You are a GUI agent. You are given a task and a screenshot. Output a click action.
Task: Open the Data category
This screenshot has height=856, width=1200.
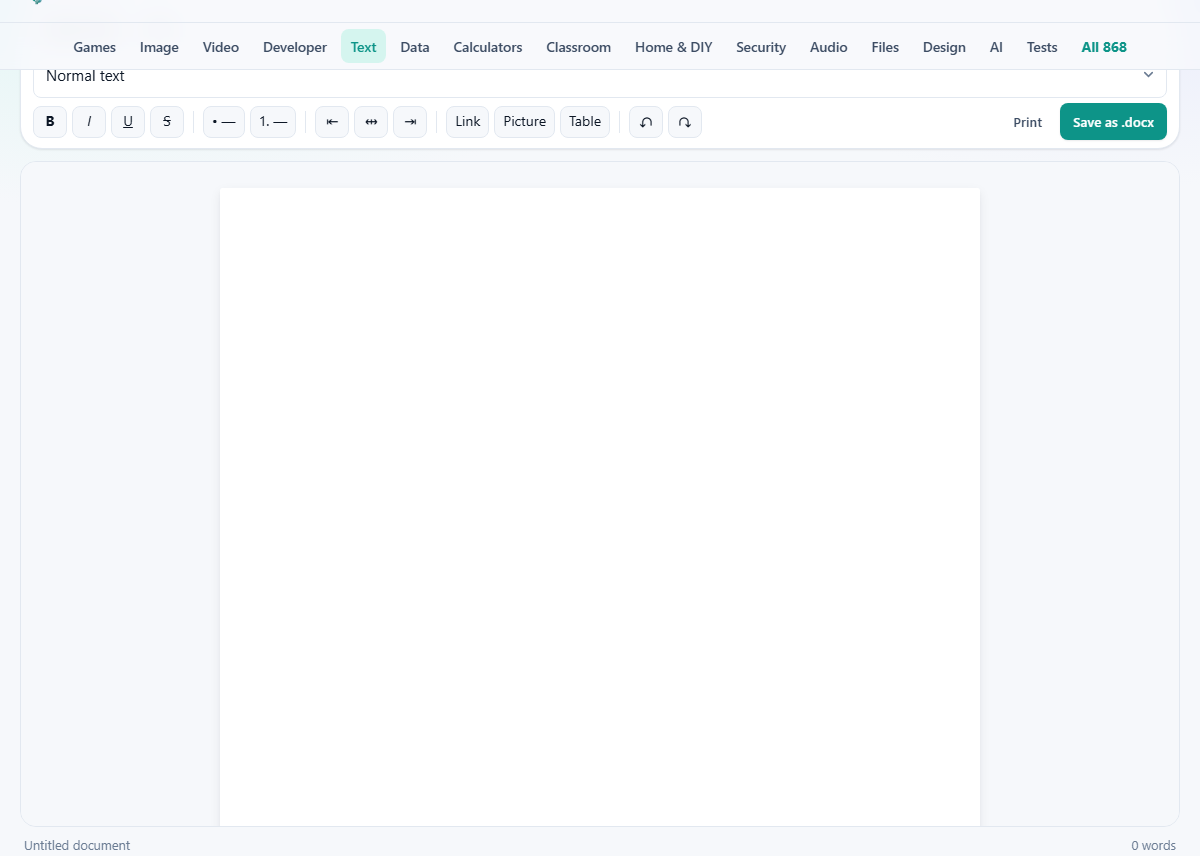pos(415,47)
